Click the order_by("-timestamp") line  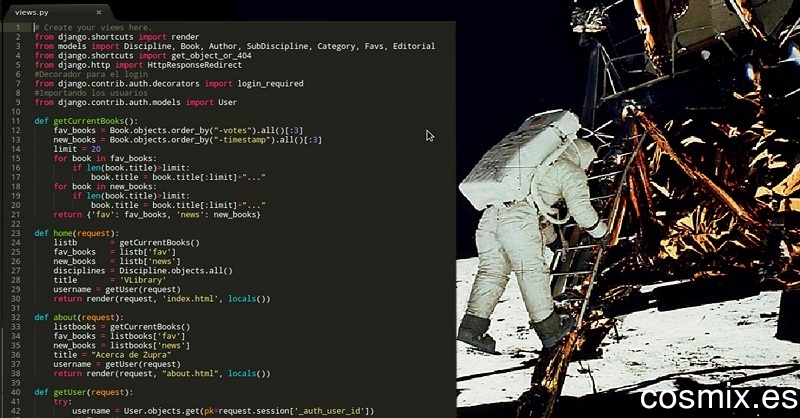188,140
